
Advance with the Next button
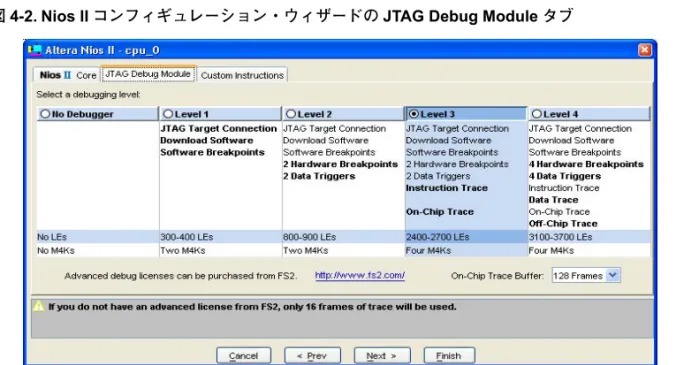click(382, 356)
